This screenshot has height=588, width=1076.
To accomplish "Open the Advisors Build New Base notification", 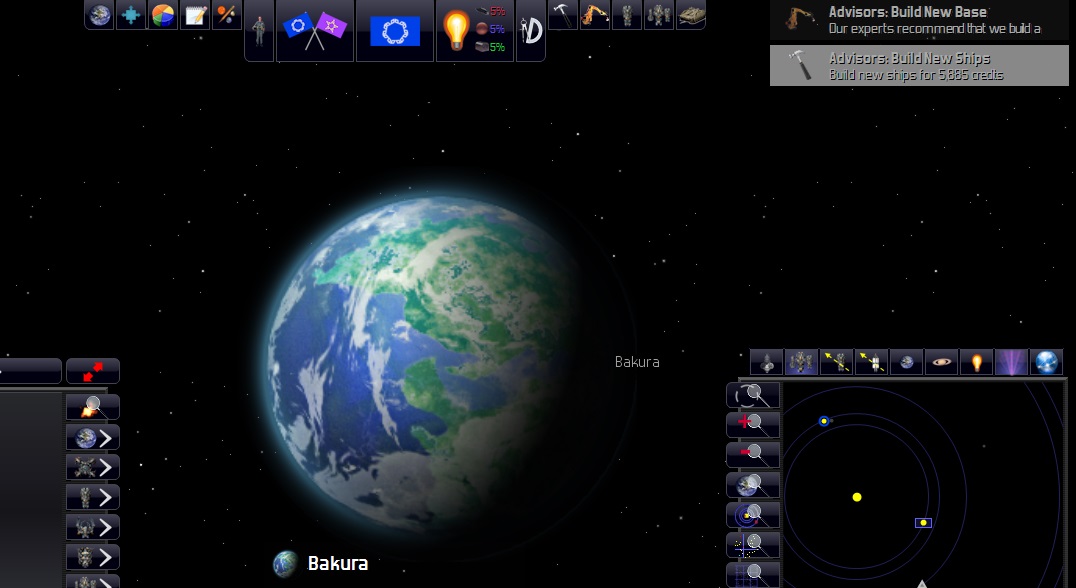I will 919,20.
